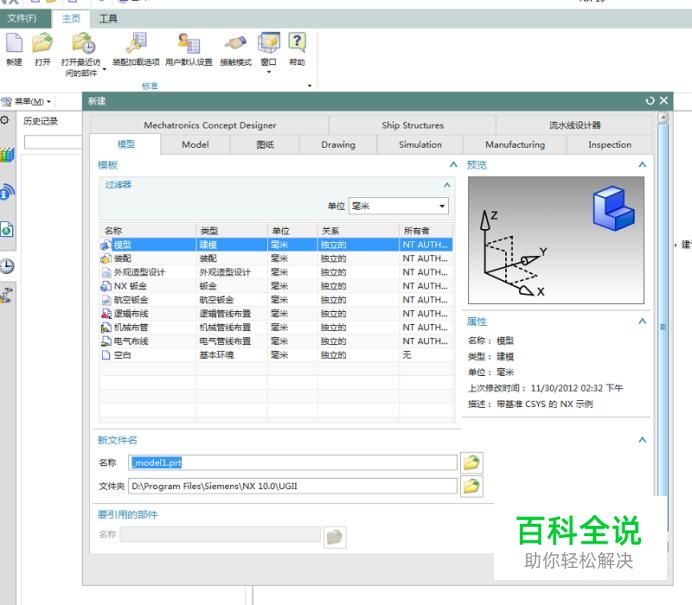Open the Ship Structures tab
The image size is (692, 605).
413,125
